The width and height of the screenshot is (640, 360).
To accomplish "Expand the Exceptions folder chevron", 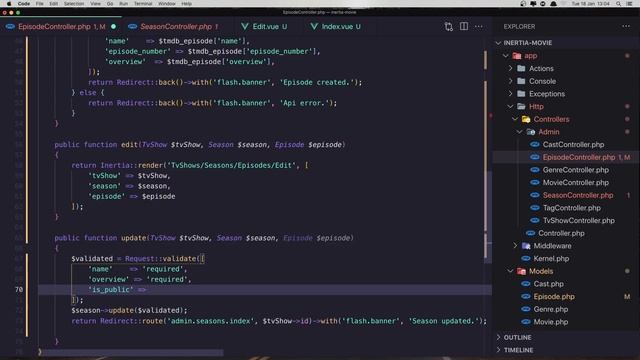I will pos(510,93).
